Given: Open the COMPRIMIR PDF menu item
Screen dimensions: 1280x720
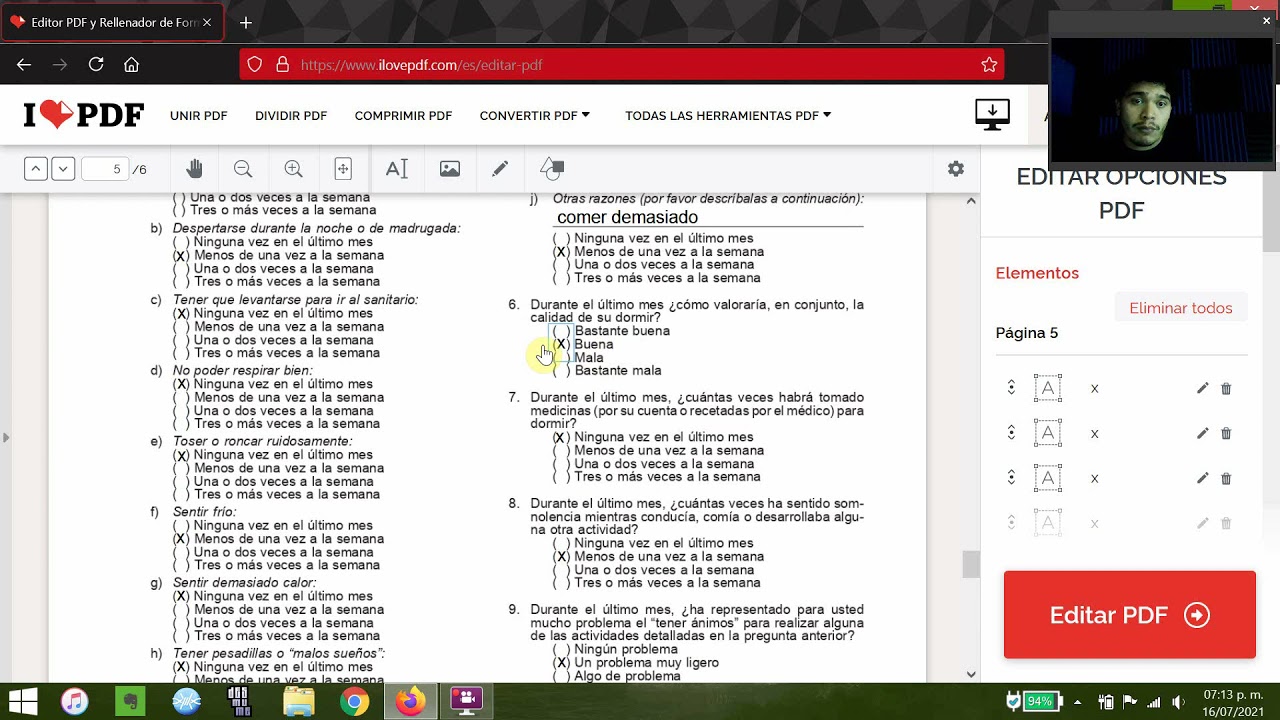Looking at the screenshot, I should point(403,116).
